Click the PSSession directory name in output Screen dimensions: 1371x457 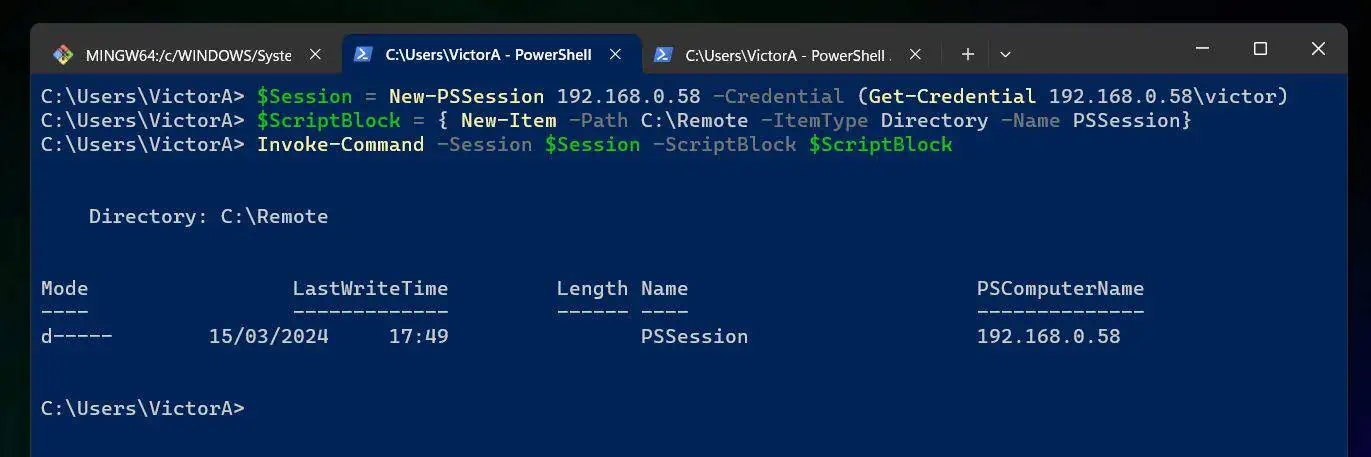tap(694, 336)
